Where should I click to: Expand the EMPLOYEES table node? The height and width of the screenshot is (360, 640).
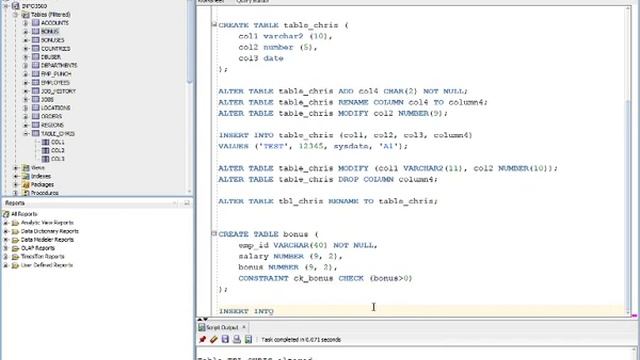26,82
